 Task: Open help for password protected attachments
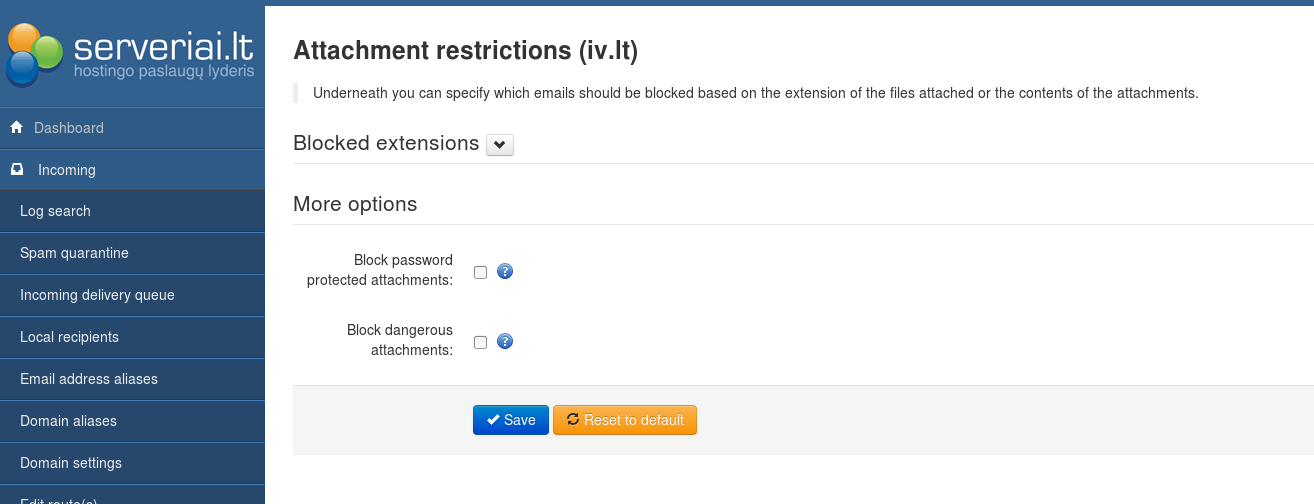click(505, 271)
